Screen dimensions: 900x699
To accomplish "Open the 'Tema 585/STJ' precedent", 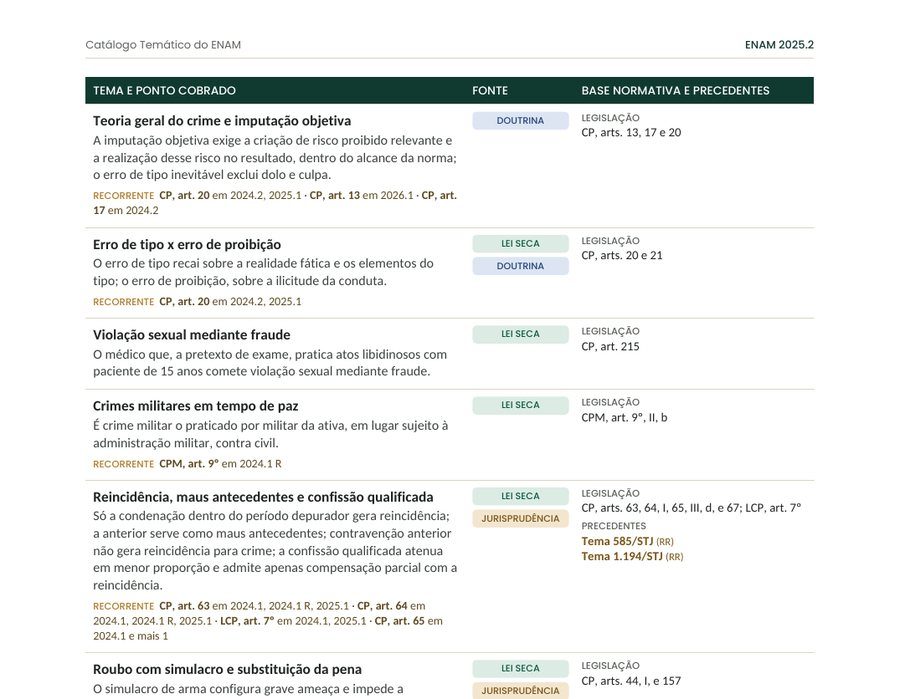I will tap(617, 541).
